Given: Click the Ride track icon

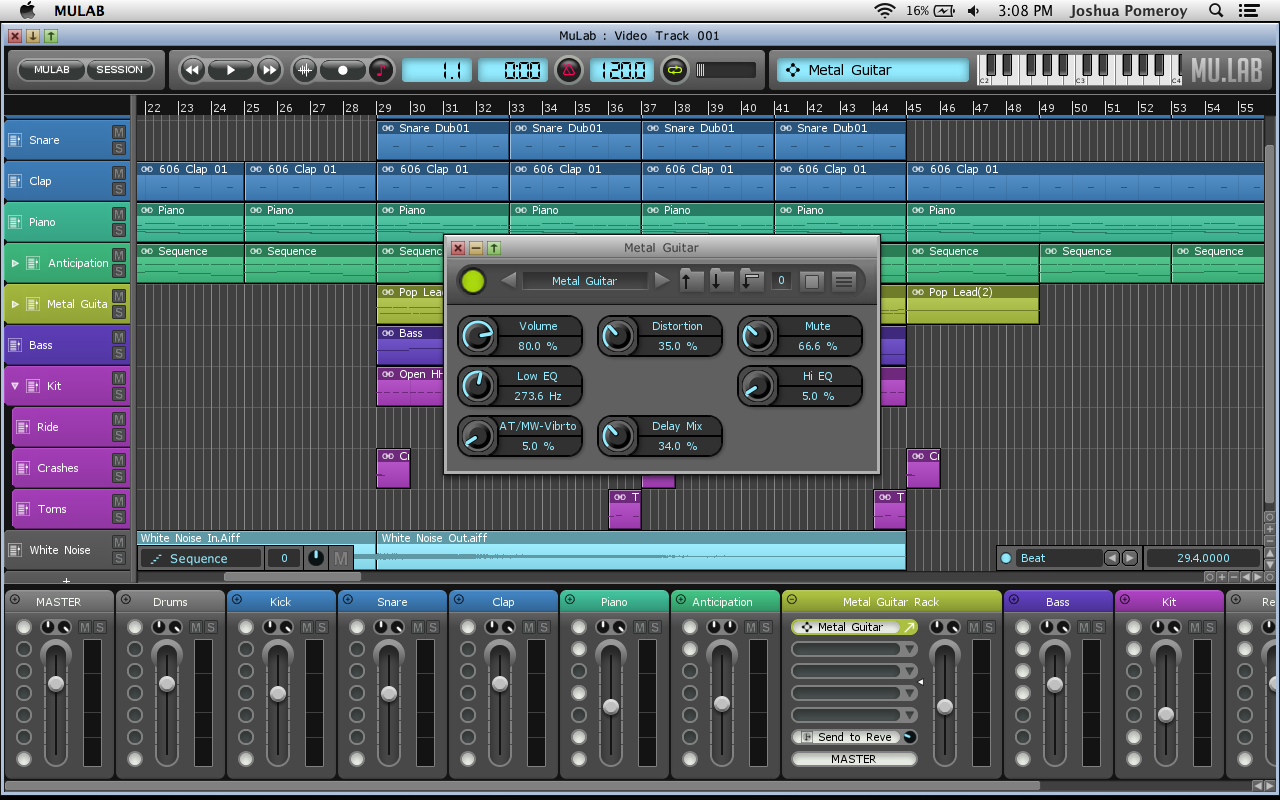Looking at the screenshot, I should [x=24, y=427].
